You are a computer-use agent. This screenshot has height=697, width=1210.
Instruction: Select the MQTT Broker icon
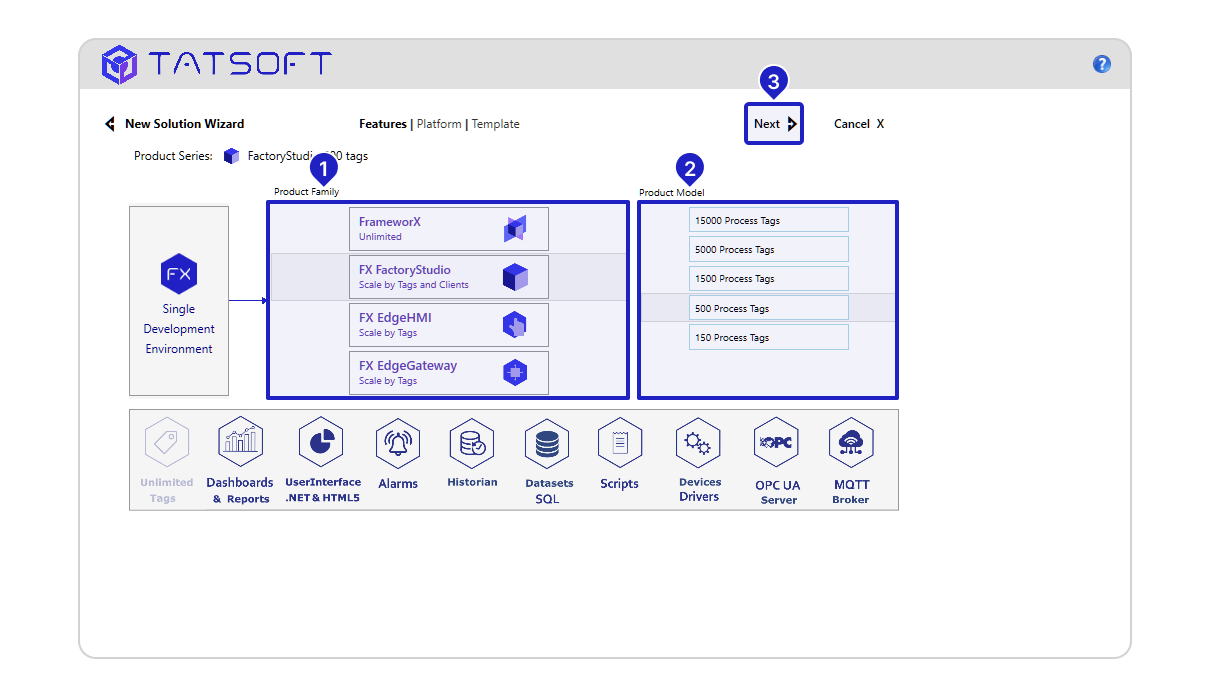point(851,443)
